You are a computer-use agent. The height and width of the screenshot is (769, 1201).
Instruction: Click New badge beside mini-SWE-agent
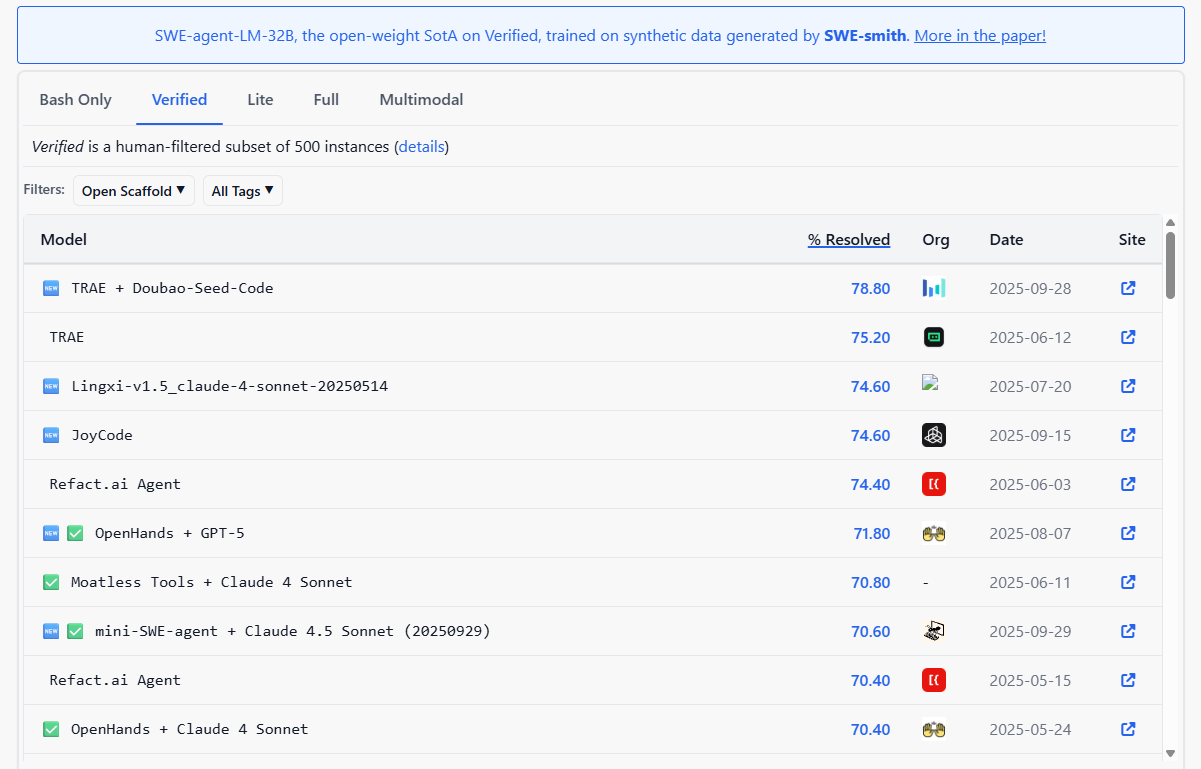pos(51,631)
